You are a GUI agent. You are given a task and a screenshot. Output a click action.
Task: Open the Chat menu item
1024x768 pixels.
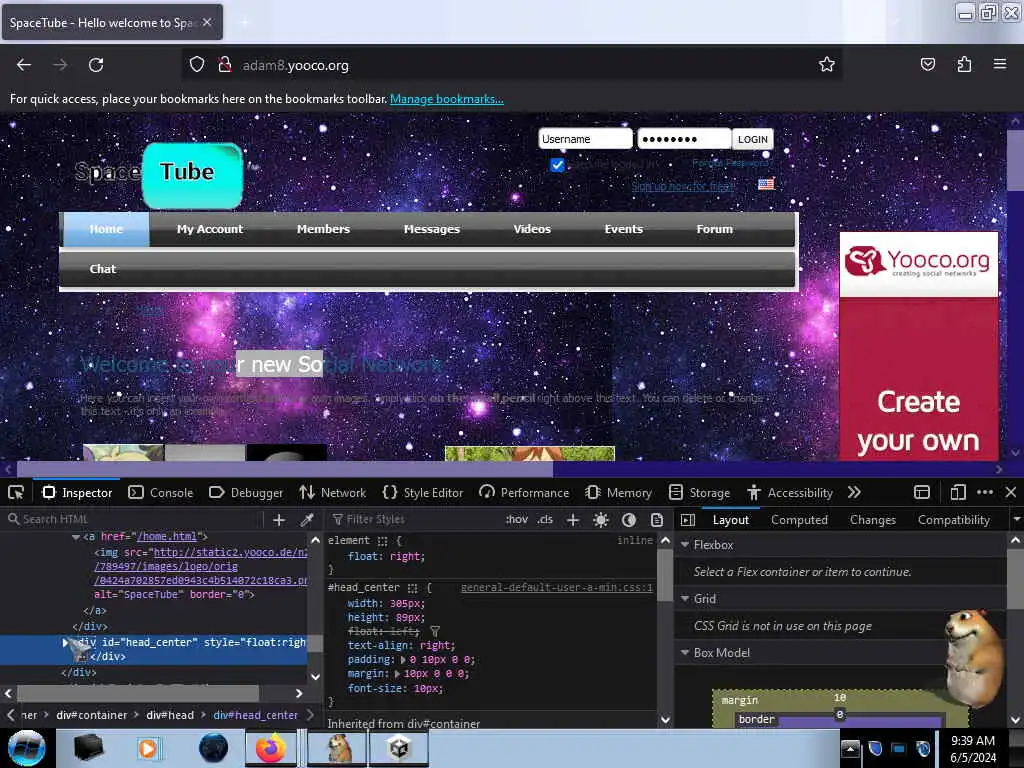coord(103,269)
